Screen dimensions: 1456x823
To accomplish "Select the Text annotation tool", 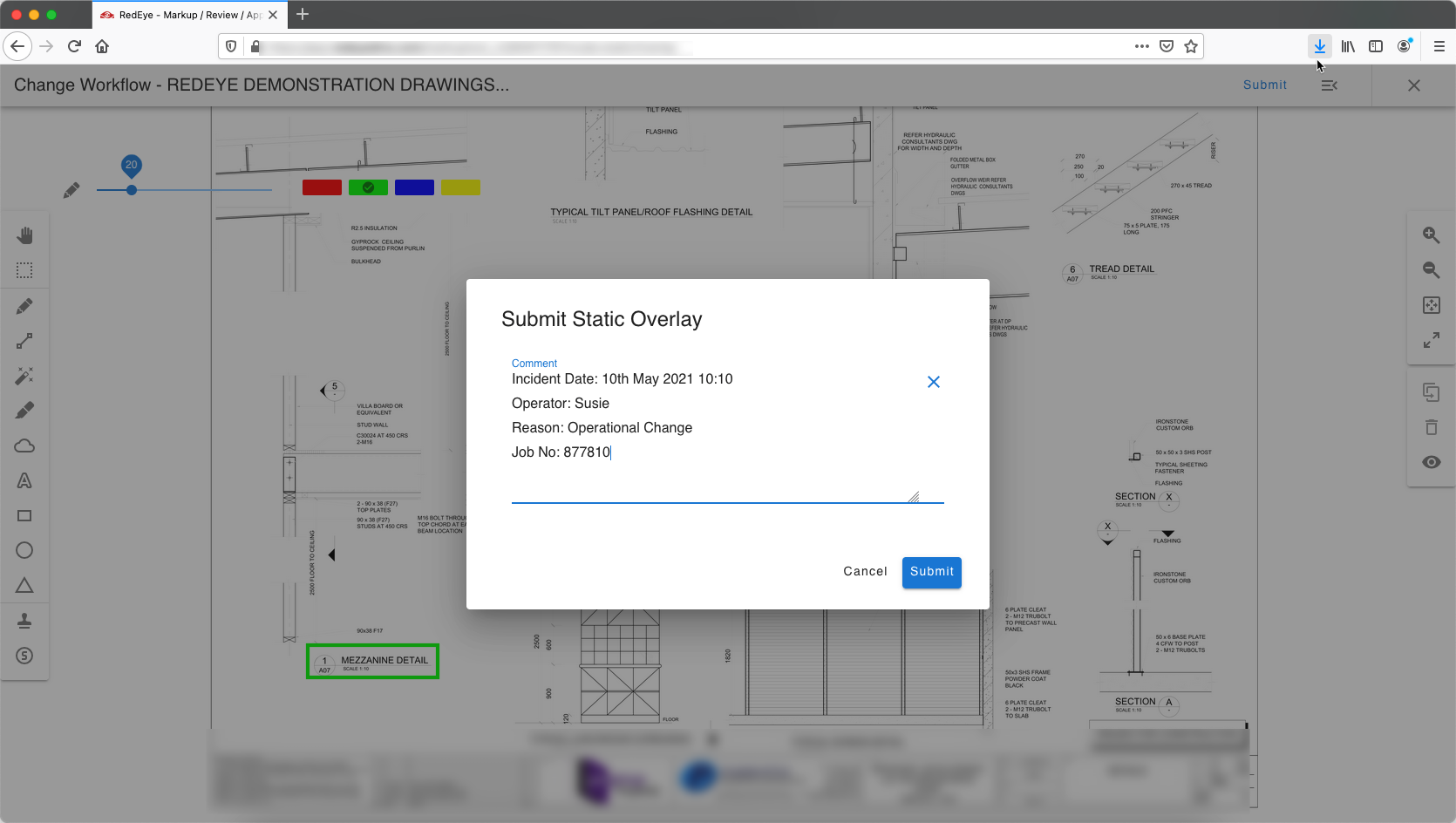I will pyautogui.click(x=24, y=480).
